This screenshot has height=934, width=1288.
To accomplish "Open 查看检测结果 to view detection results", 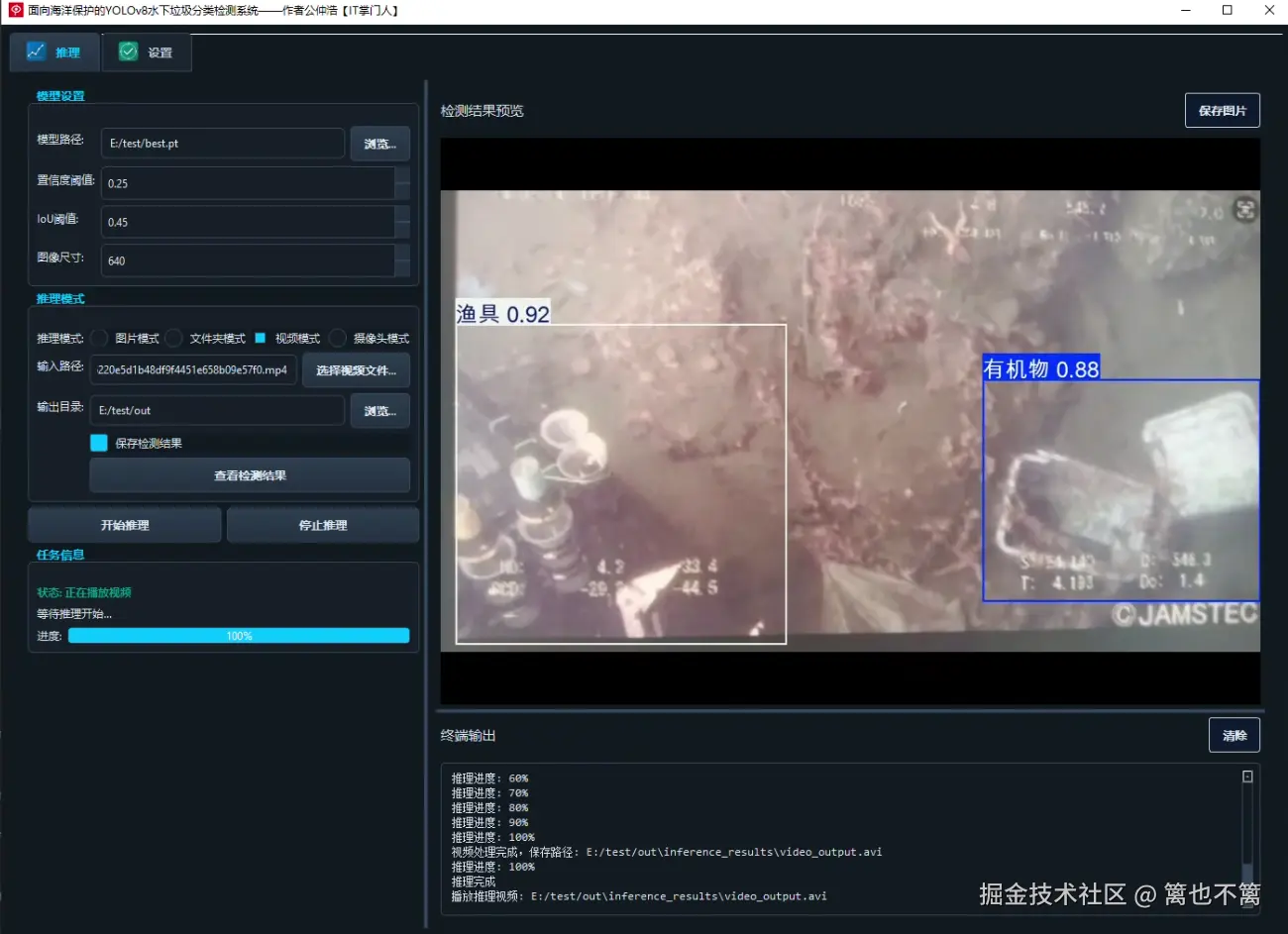I will 249,475.
